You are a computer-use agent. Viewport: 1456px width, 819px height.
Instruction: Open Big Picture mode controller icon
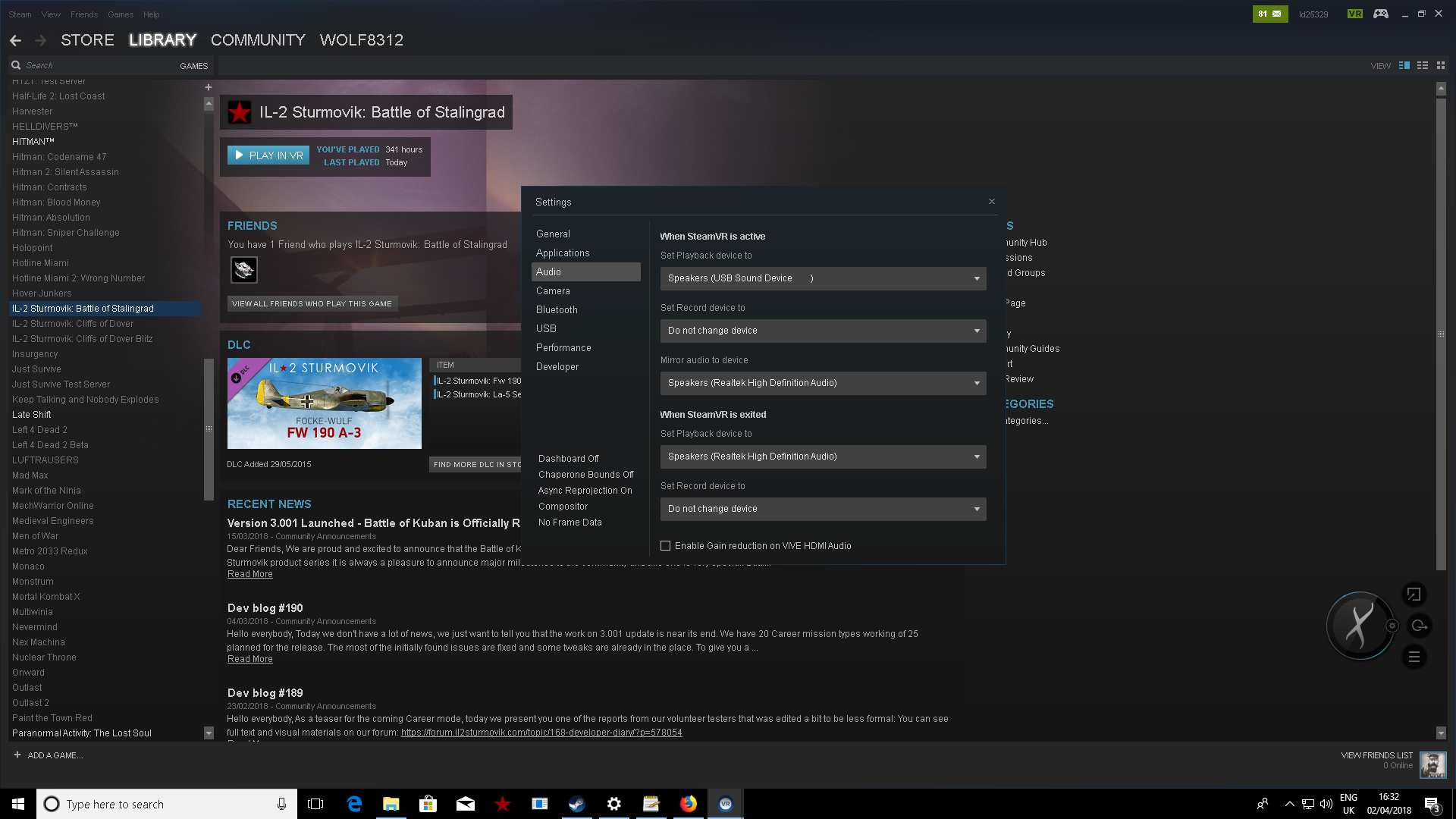tap(1380, 14)
